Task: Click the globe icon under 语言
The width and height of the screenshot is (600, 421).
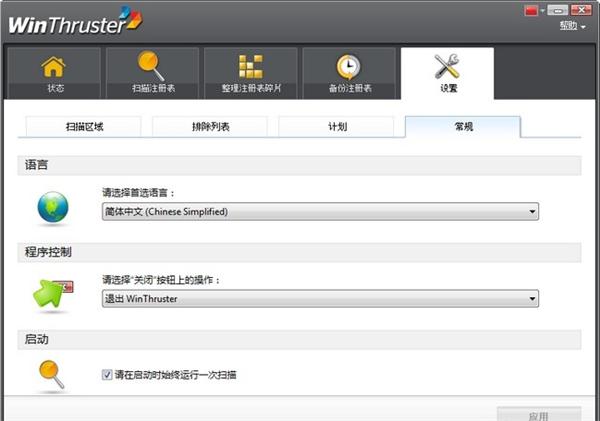Action: pyautogui.click(x=52, y=208)
